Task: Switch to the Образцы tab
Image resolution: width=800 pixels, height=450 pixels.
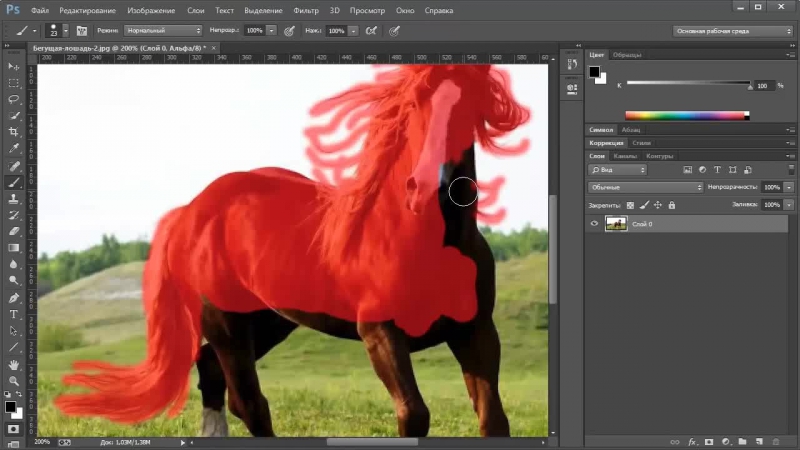Action: coord(627,55)
